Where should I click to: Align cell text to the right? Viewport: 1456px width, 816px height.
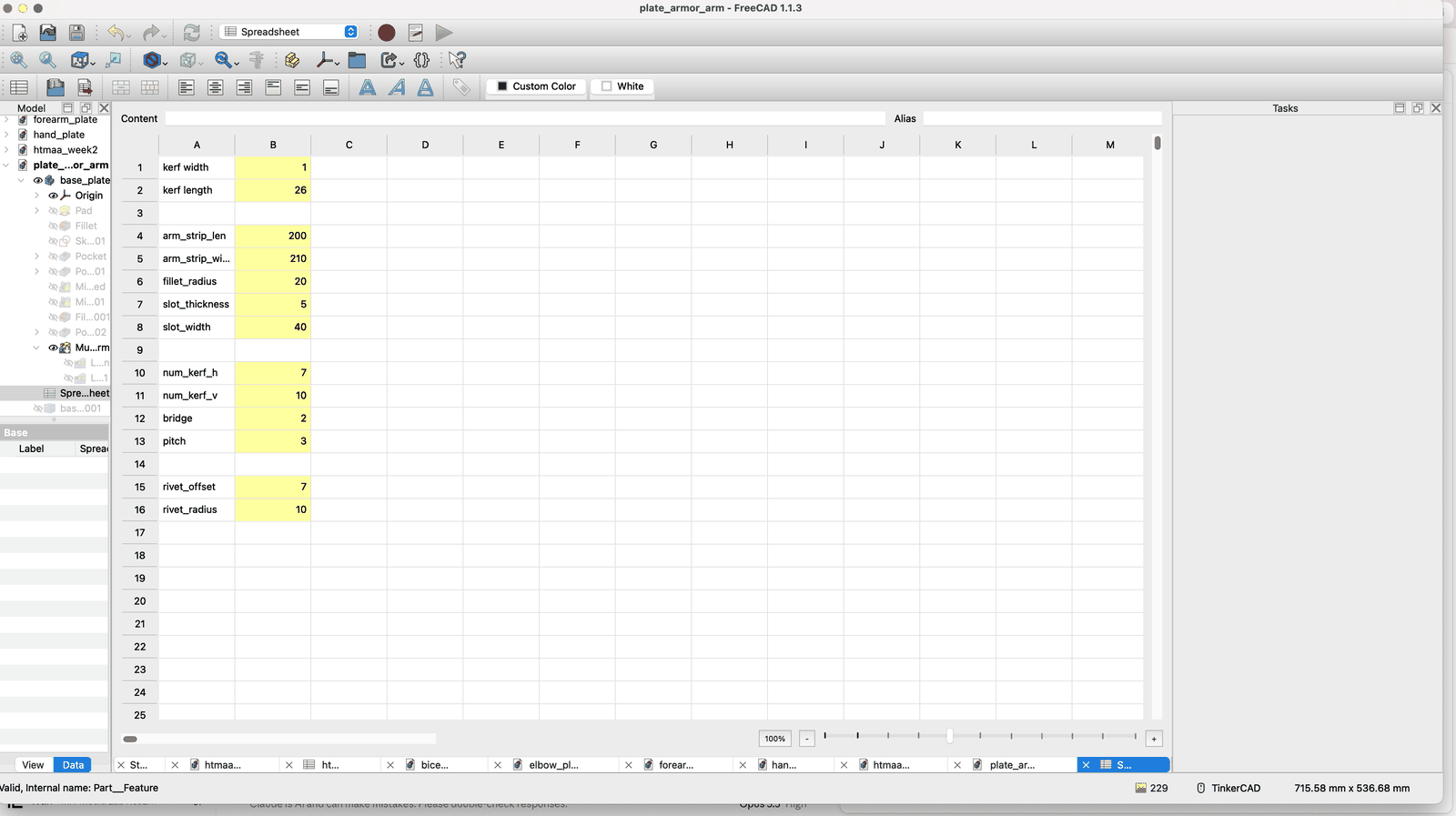click(245, 87)
